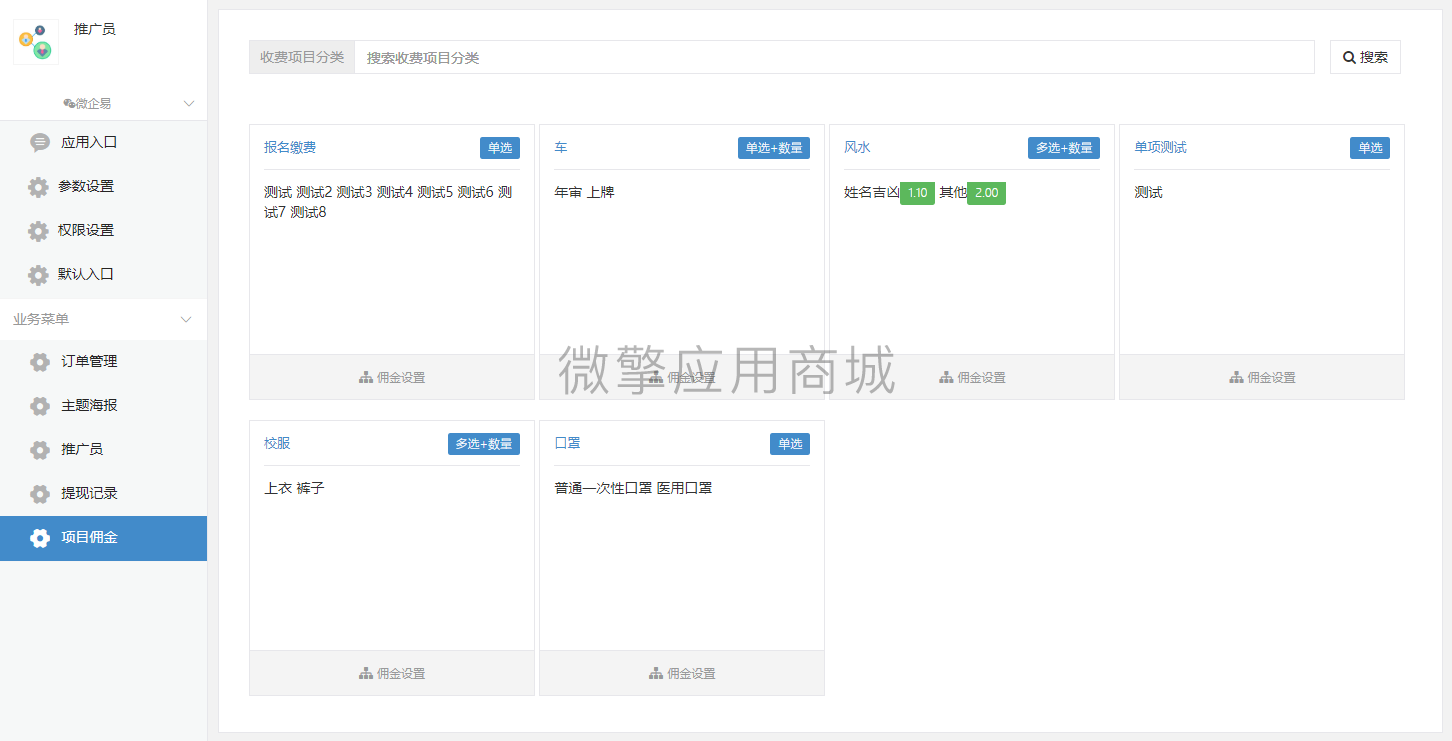This screenshot has height=741, width=1452.
Task: Collapse the 微企易 section chevron
Action: (x=189, y=103)
